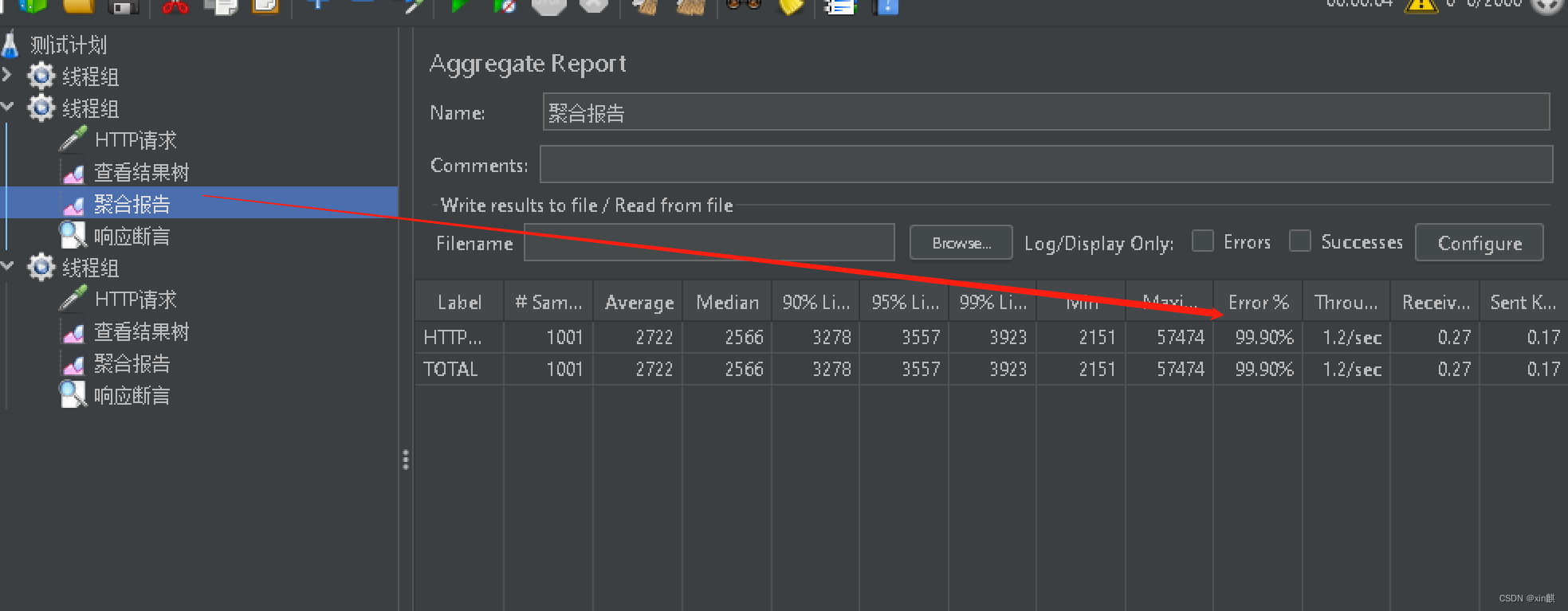Select HTTP请求 above the highlighted 聚合报告

[136, 140]
